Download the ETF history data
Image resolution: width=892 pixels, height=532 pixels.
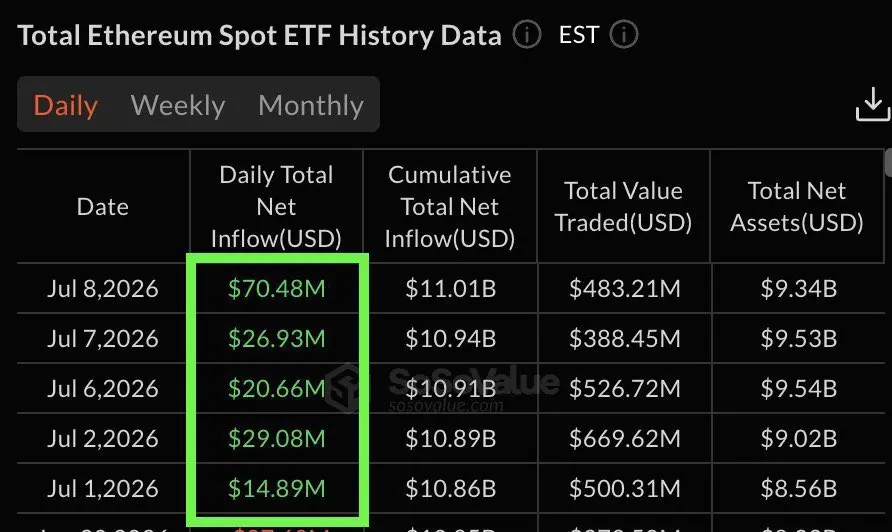(x=873, y=105)
